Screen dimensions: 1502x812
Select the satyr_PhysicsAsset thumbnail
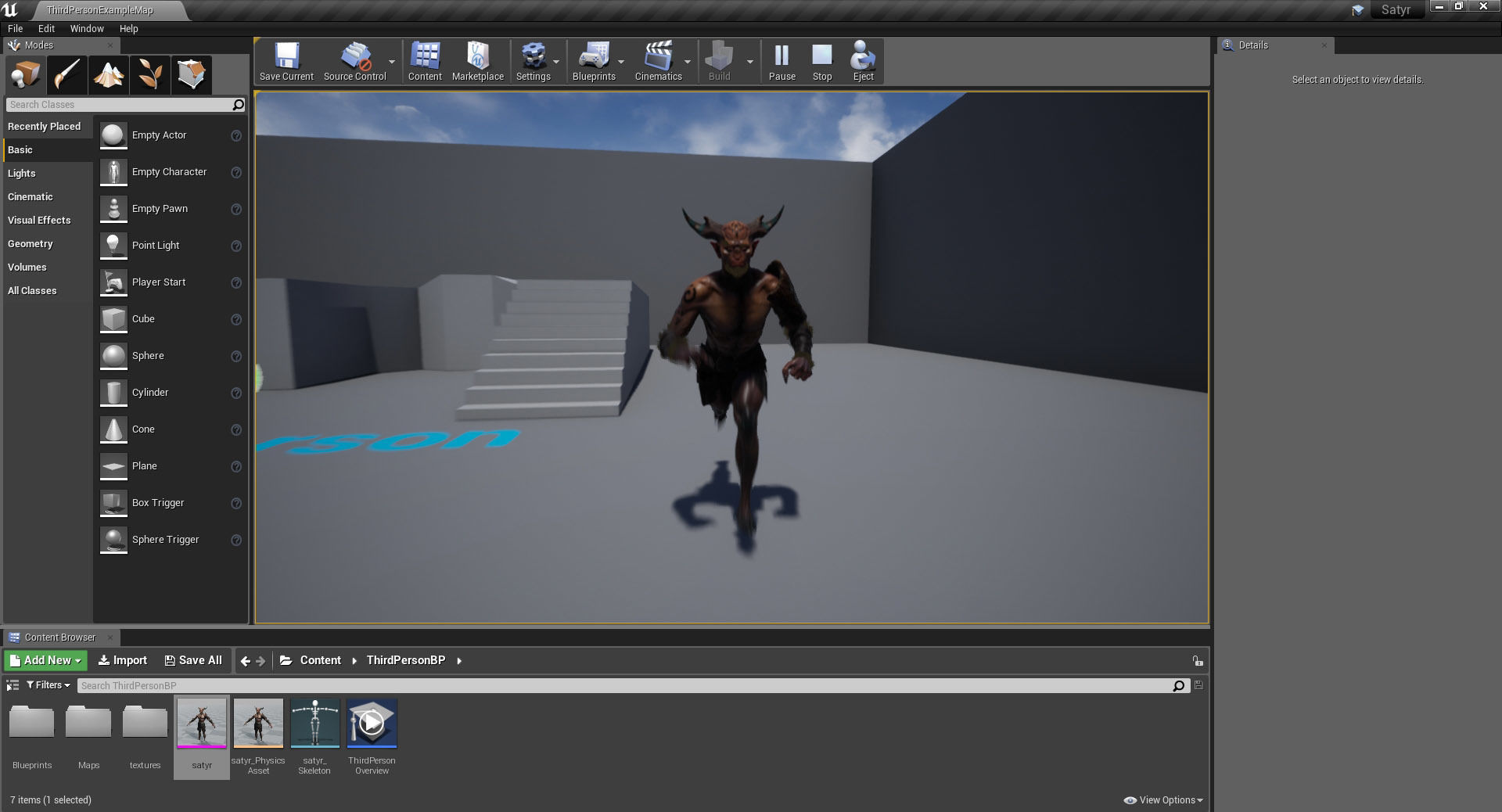pos(258,724)
